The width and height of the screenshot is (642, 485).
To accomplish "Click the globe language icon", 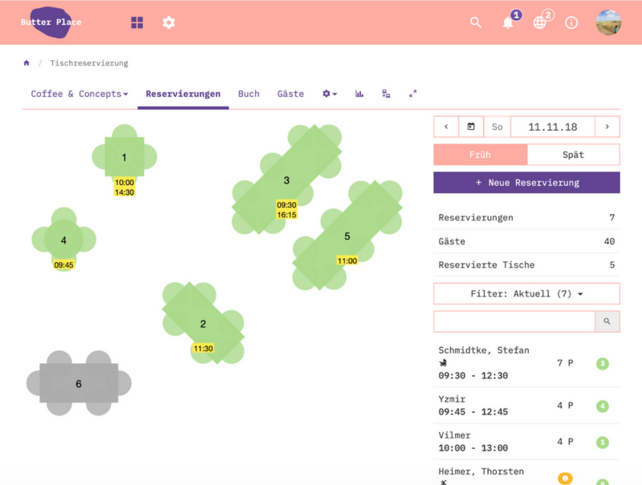I will tap(540, 22).
